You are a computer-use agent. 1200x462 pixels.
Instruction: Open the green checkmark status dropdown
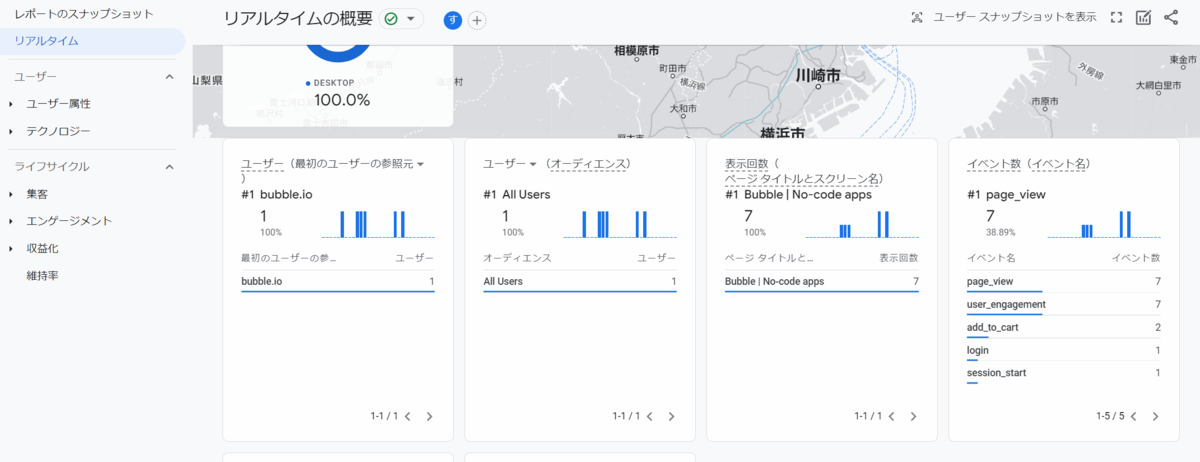point(401,19)
